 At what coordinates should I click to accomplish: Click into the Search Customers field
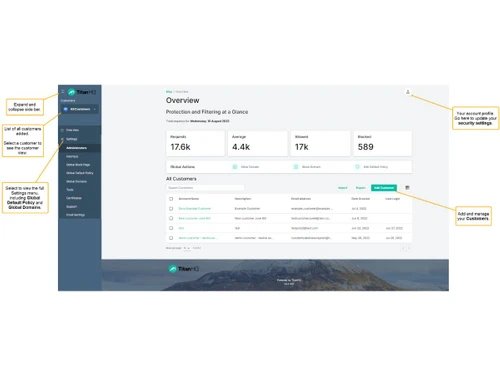(205, 188)
